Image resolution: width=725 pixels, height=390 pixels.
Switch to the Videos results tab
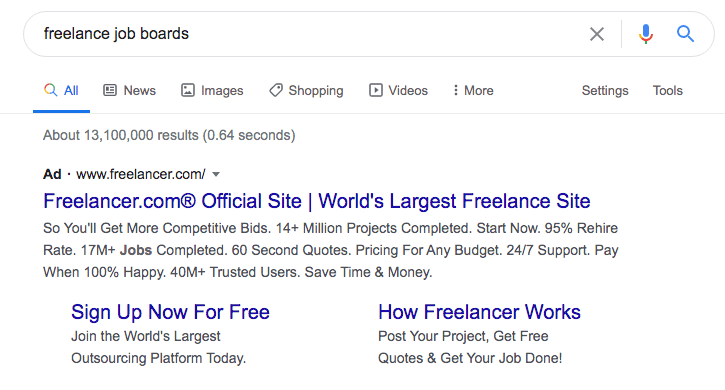click(x=399, y=90)
